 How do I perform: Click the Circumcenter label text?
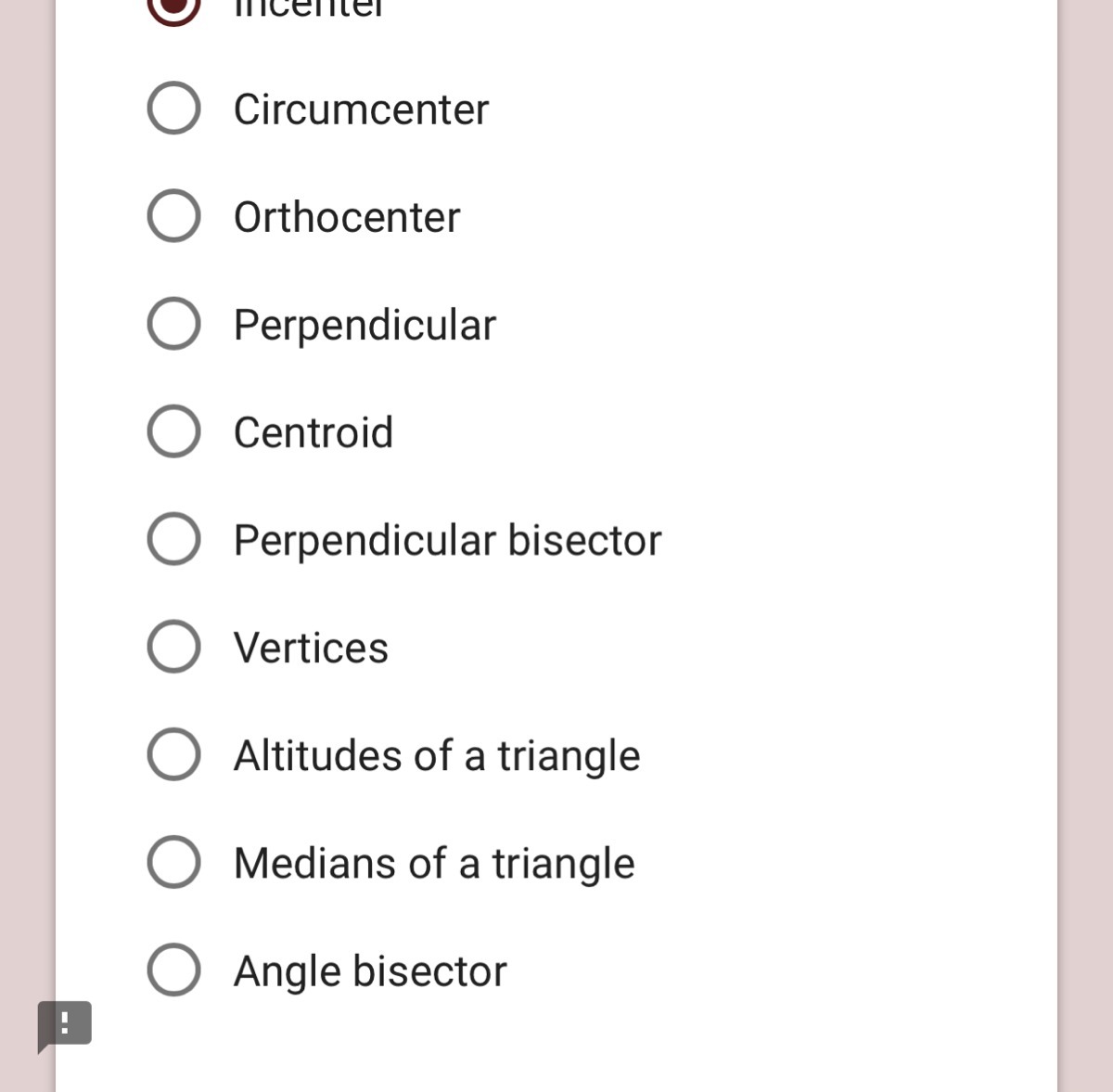click(361, 109)
